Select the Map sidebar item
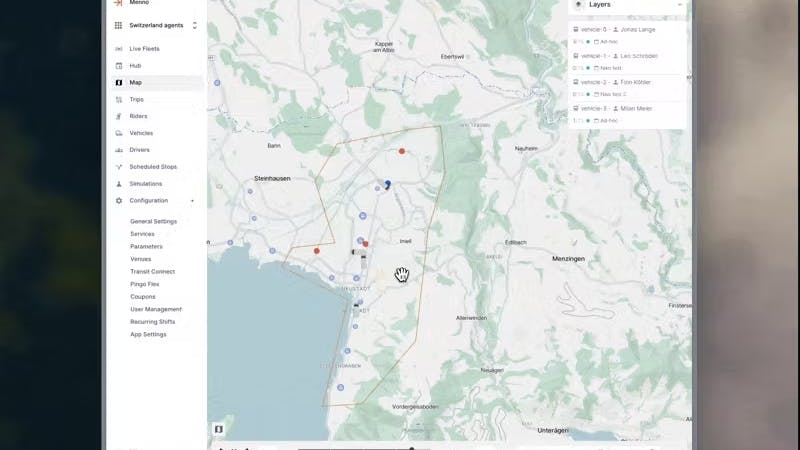Screen dimensions: 800x450 click(x=157, y=83)
